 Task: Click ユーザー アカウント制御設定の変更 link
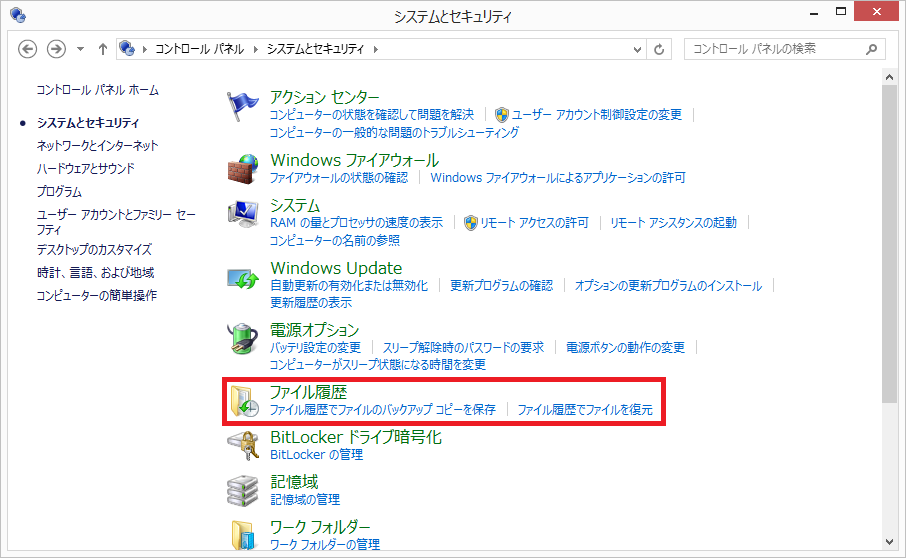pos(597,115)
